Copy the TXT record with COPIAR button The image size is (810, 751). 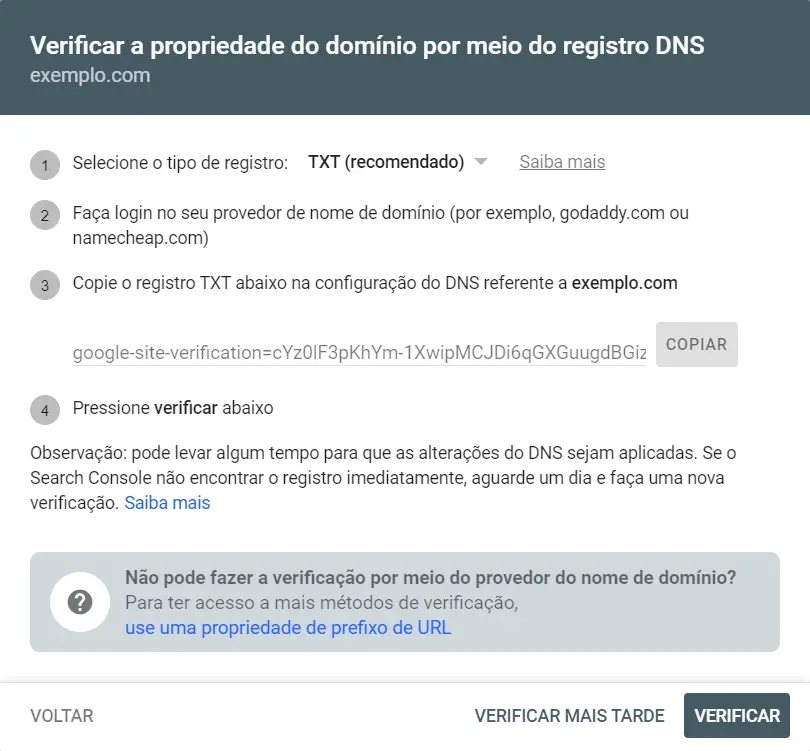click(696, 345)
